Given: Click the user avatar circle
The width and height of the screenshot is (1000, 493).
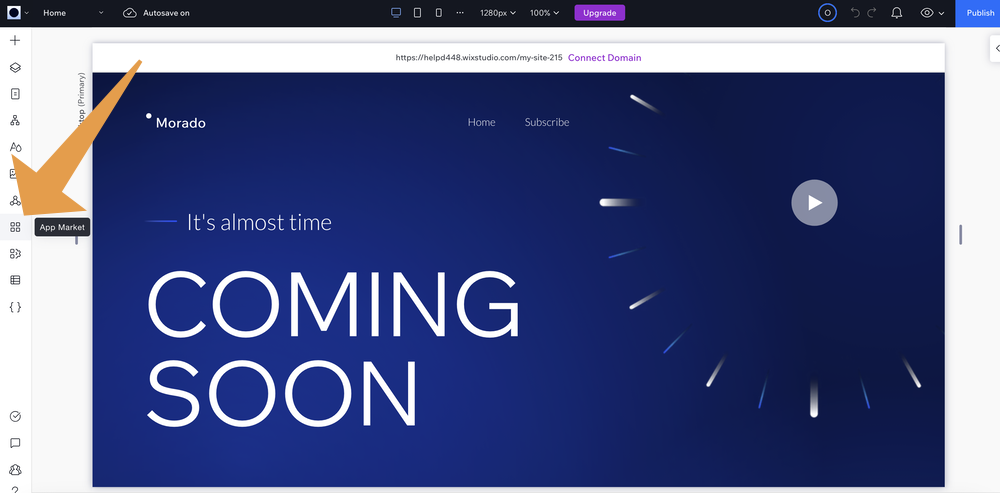Looking at the screenshot, I should pos(827,13).
